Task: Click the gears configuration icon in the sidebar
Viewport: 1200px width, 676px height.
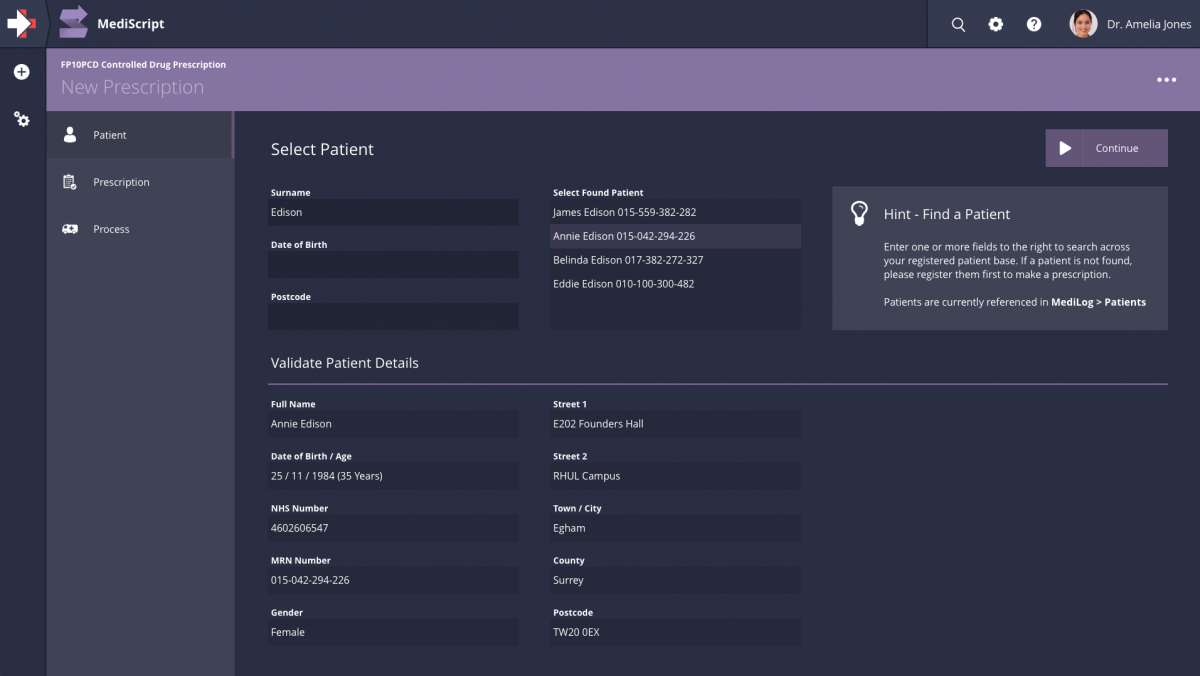Action: [21, 119]
